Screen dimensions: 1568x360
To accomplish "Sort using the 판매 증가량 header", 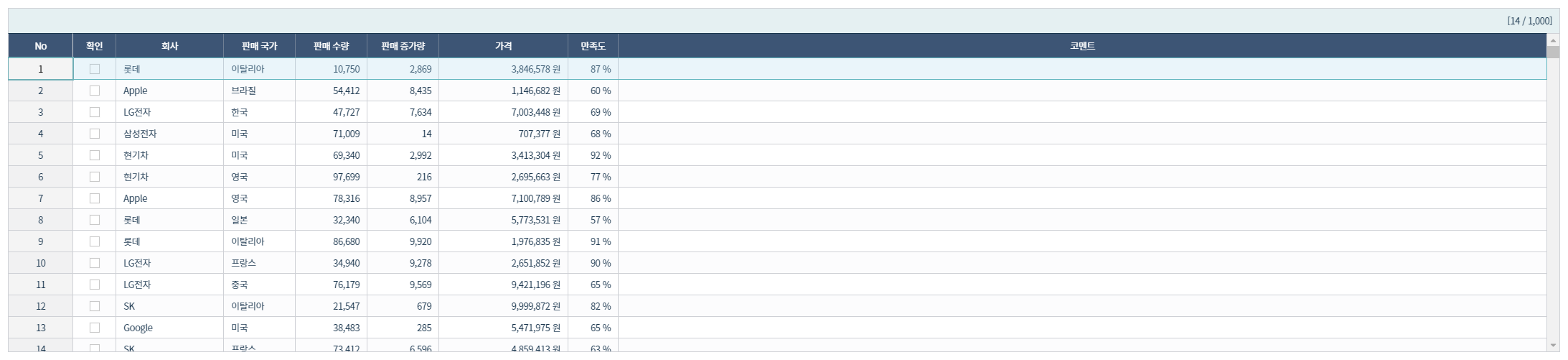I will coord(403,46).
